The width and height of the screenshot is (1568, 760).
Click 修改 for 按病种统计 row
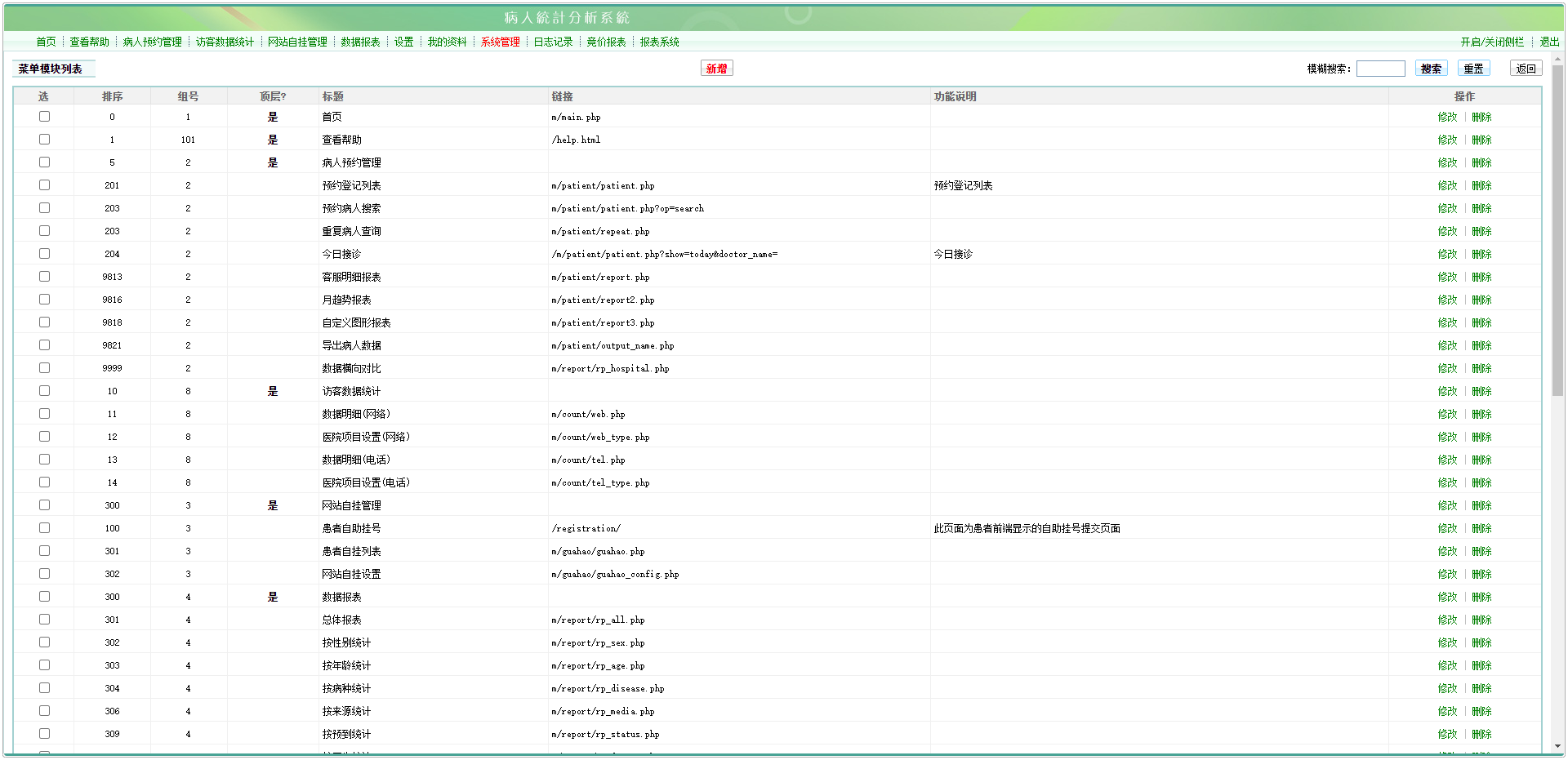[x=1447, y=688]
